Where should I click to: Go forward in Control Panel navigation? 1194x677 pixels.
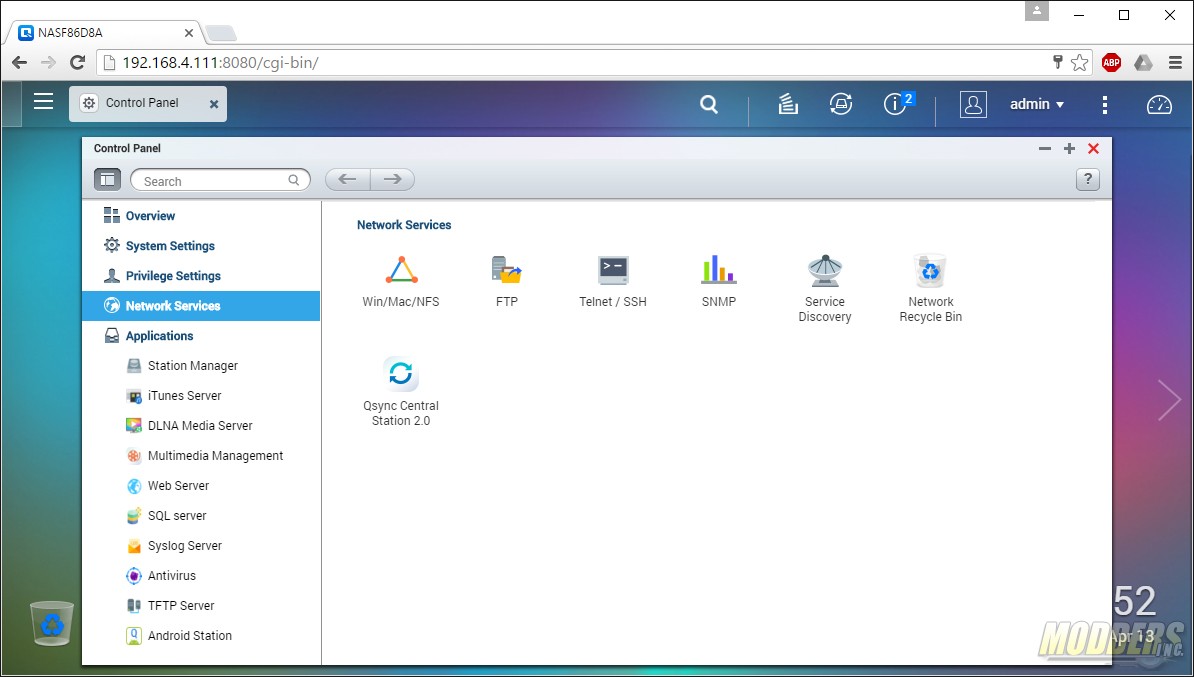click(x=393, y=179)
